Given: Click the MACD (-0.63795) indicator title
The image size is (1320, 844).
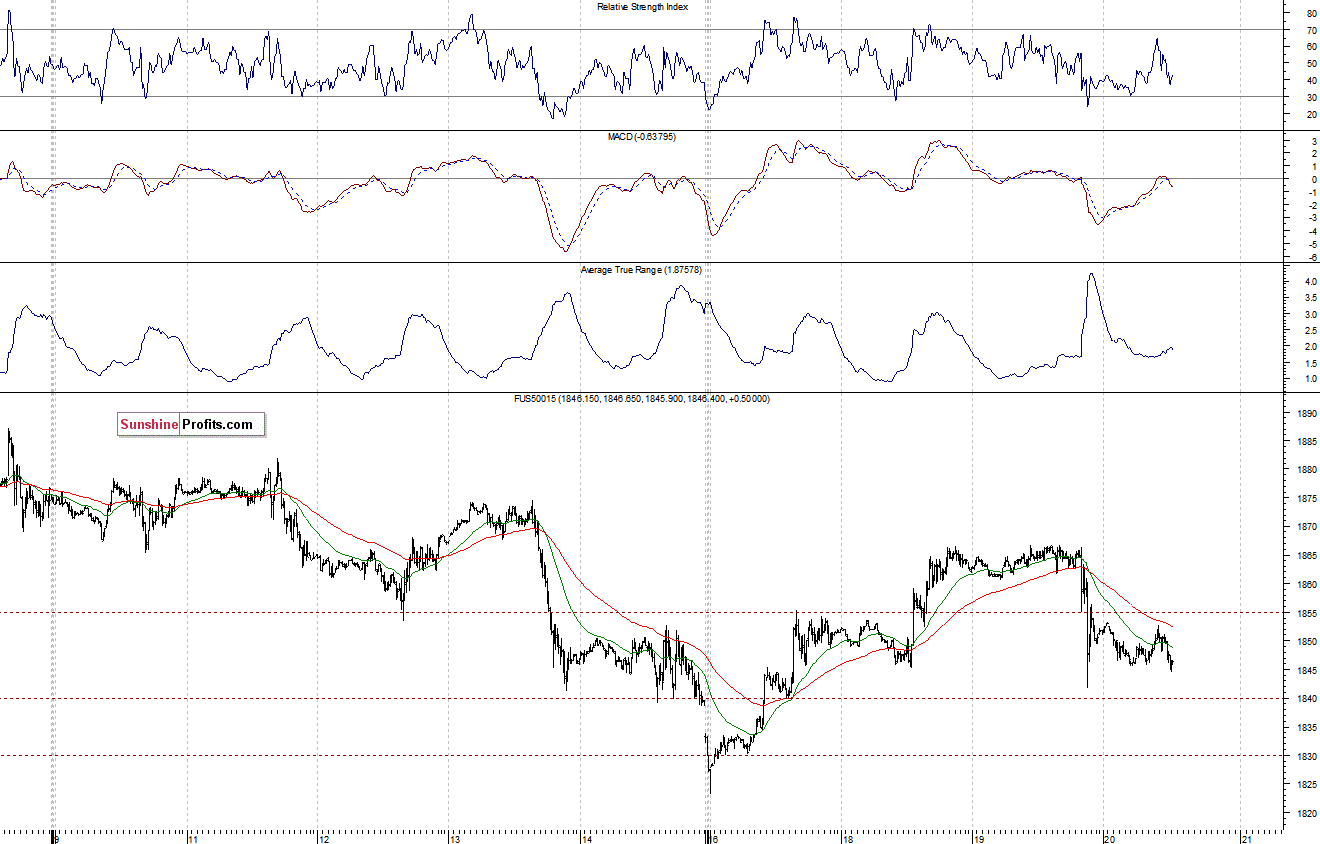Looking at the screenshot, I should click(x=641, y=137).
